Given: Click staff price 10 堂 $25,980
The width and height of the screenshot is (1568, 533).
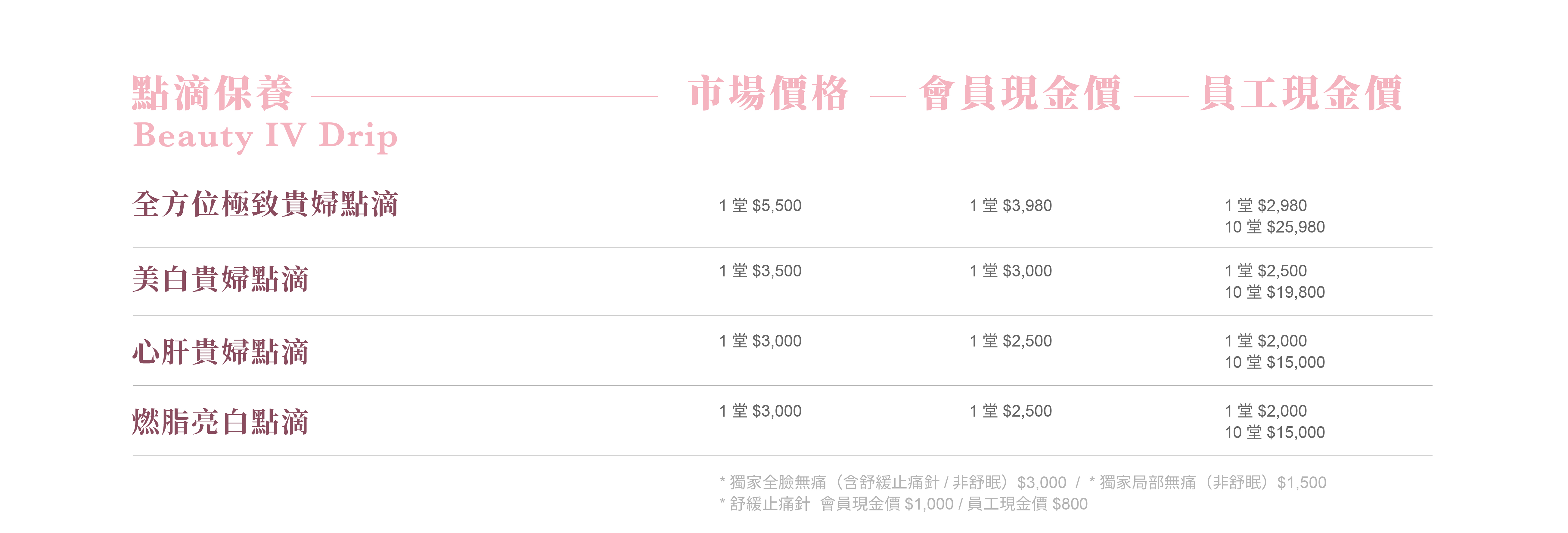Looking at the screenshot, I should tap(1275, 227).
